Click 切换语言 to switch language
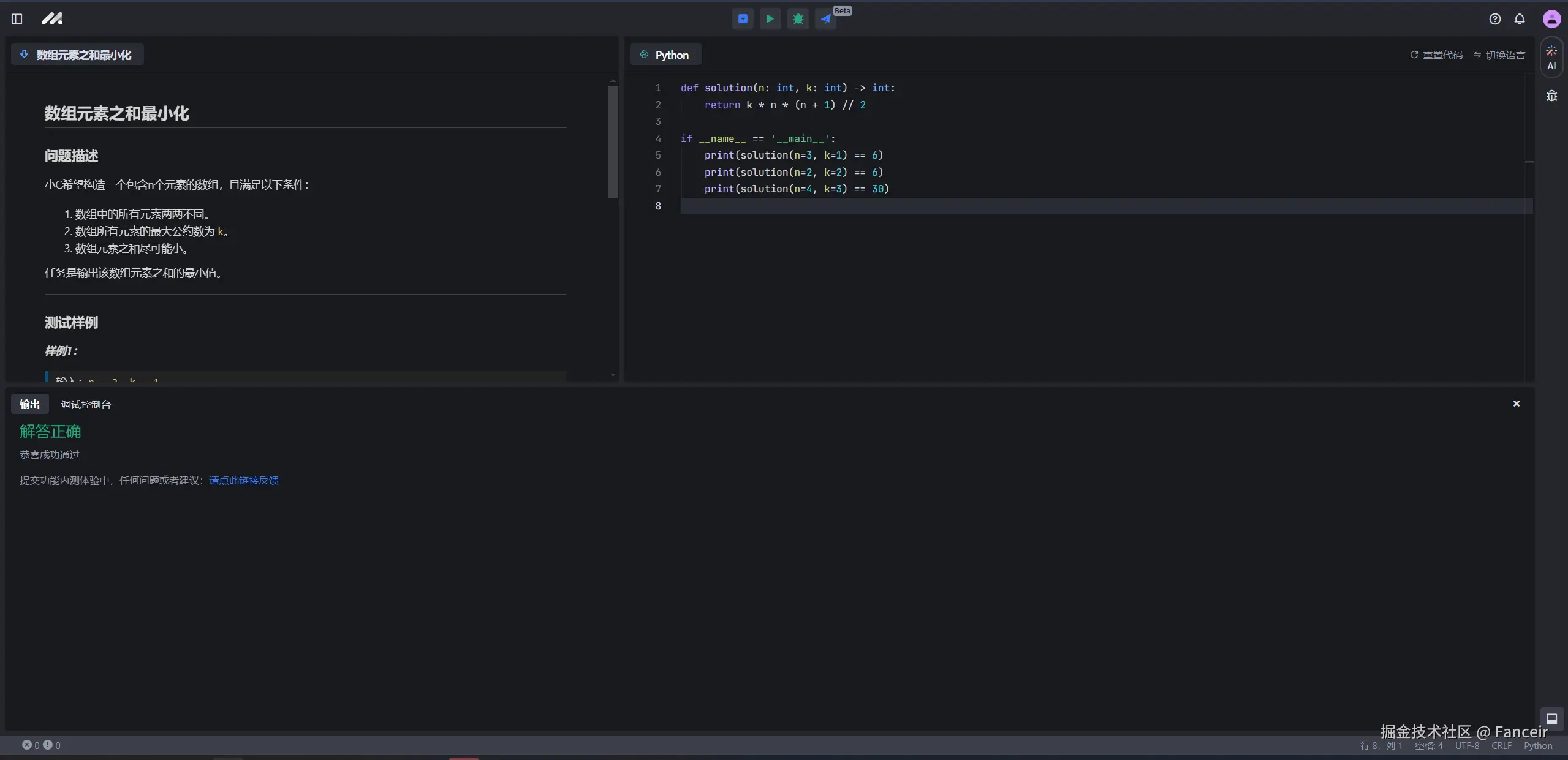 point(1499,55)
